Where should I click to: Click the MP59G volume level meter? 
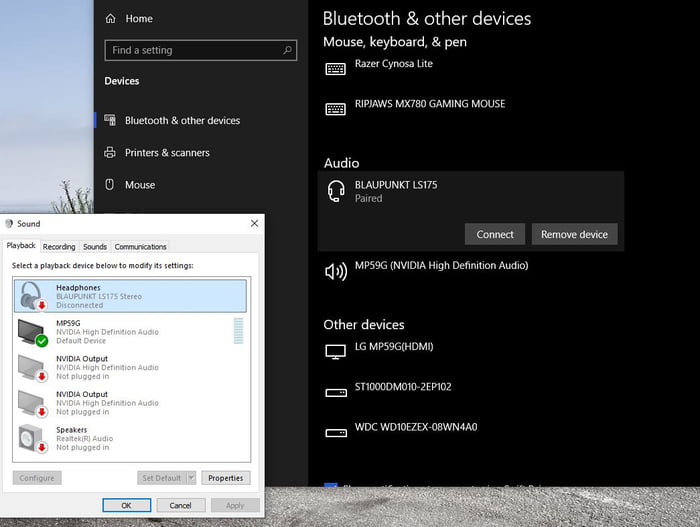(x=238, y=331)
